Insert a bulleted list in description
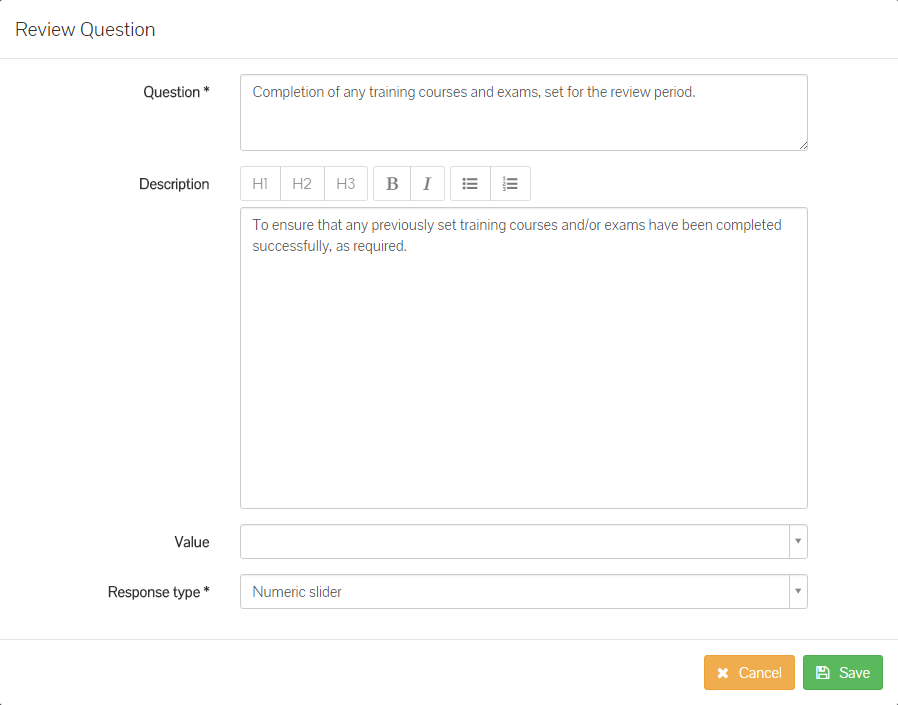 pyautogui.click(x=470, y=184)
